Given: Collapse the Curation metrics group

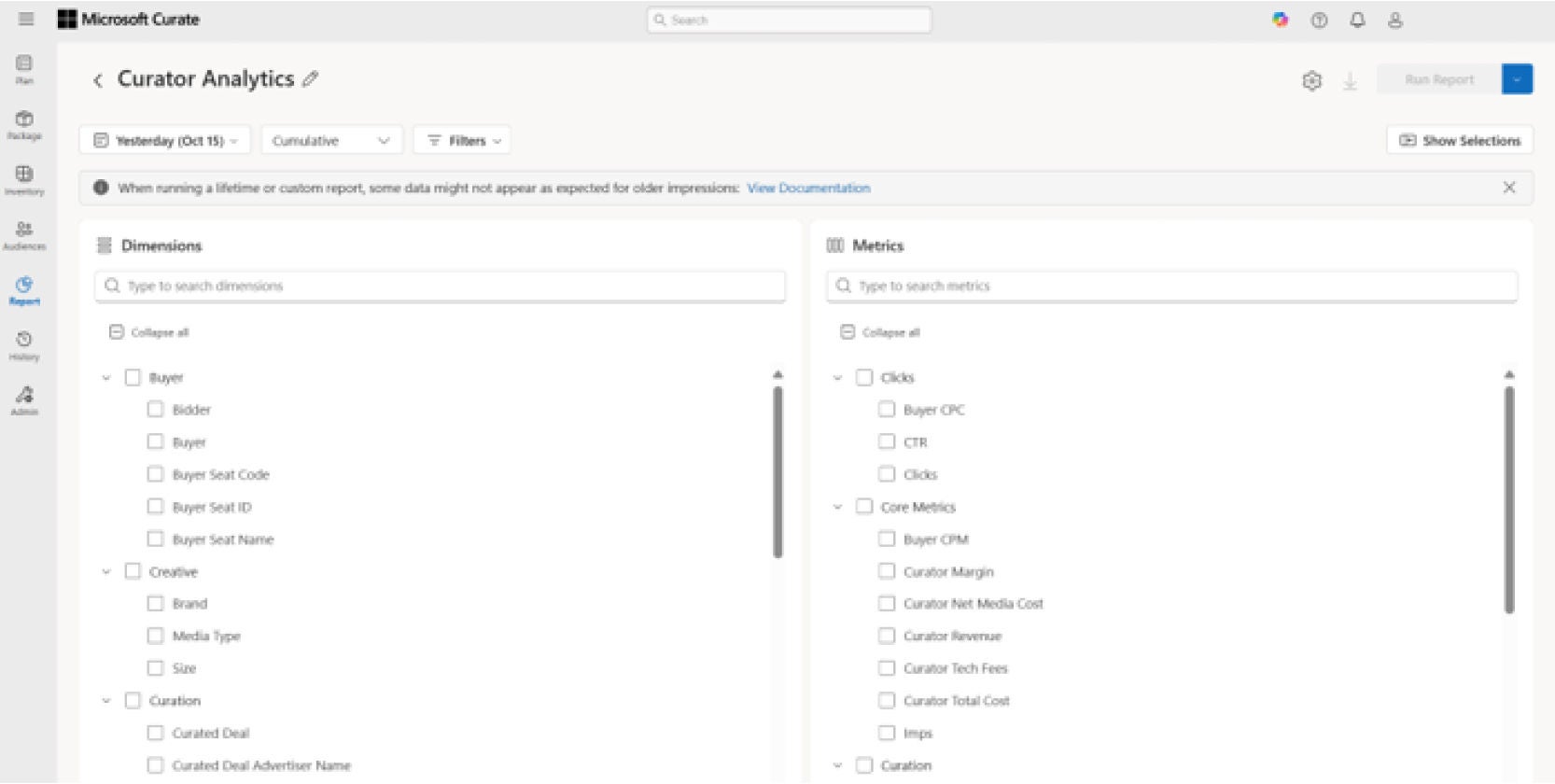Looking at the screenshot, I should pyautogui.click(x=837, y=765).
